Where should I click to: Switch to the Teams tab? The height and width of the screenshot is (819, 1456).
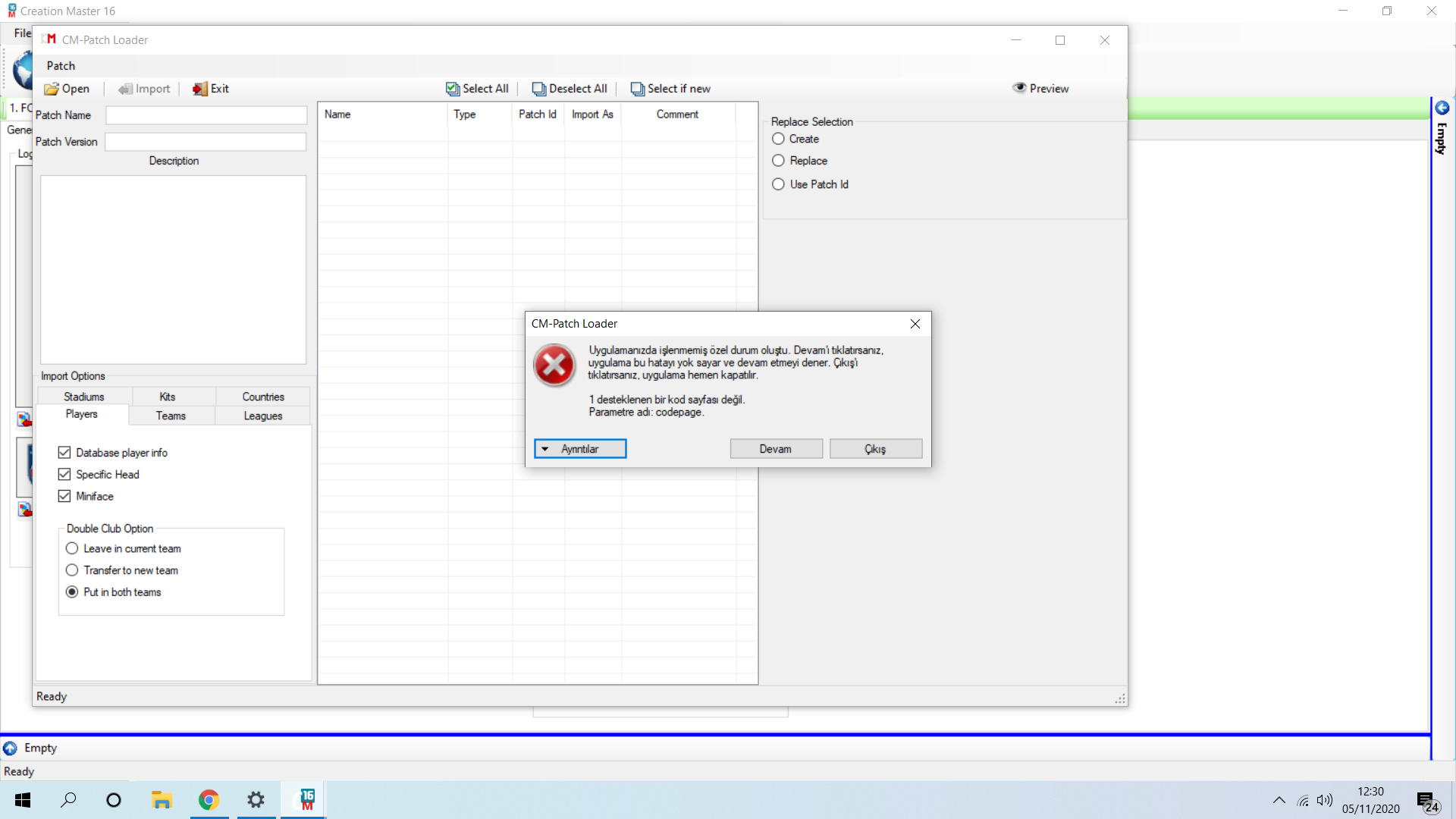click(171, 416)
